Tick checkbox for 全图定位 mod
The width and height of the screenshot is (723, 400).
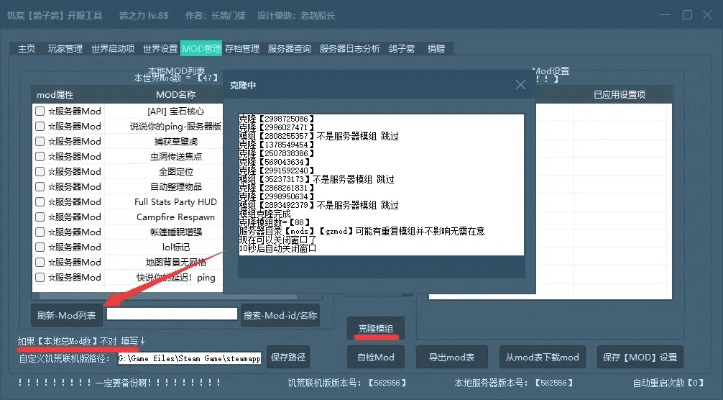tap(40, 172)
